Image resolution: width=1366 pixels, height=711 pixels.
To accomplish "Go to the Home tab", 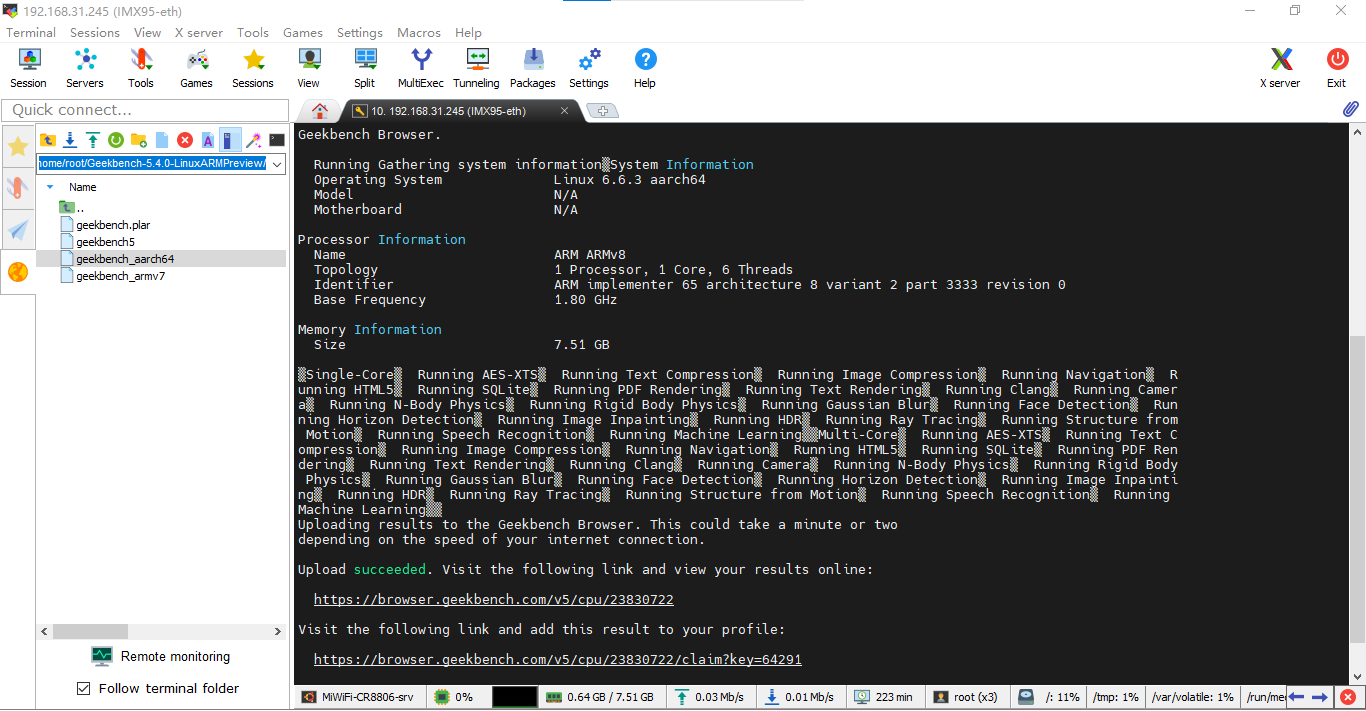I will click(320, 111).
